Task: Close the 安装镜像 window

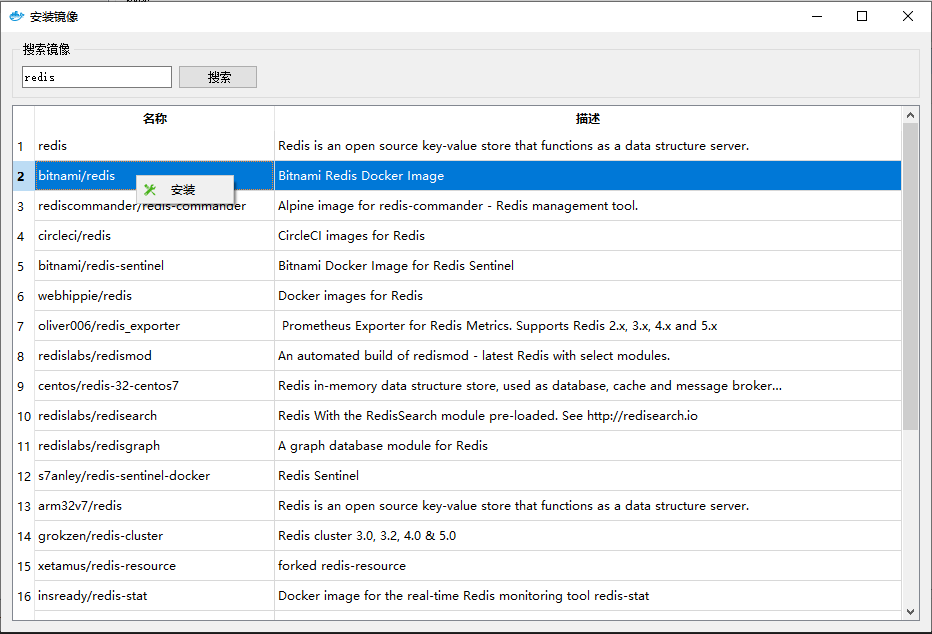Action: 908,16
